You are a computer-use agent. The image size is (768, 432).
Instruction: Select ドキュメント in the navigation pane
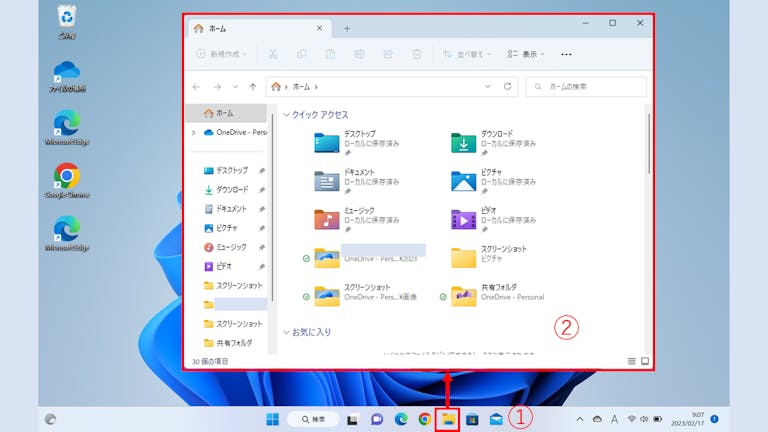(234, 209)
